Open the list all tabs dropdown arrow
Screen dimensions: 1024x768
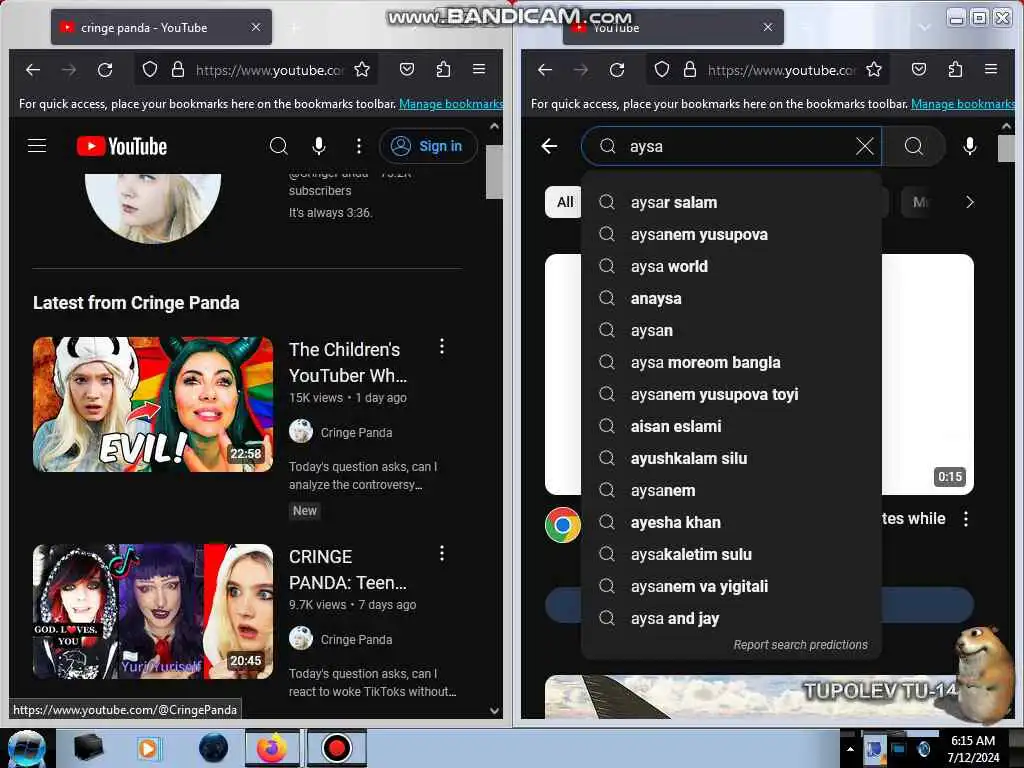[x=924, y=27]
